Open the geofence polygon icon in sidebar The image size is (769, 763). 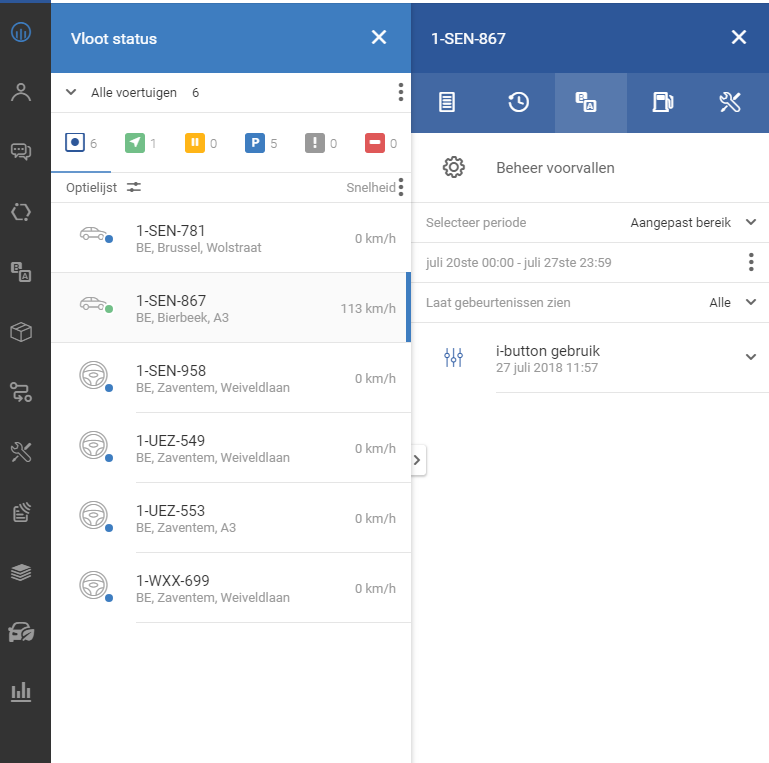(x=21, y=212)
